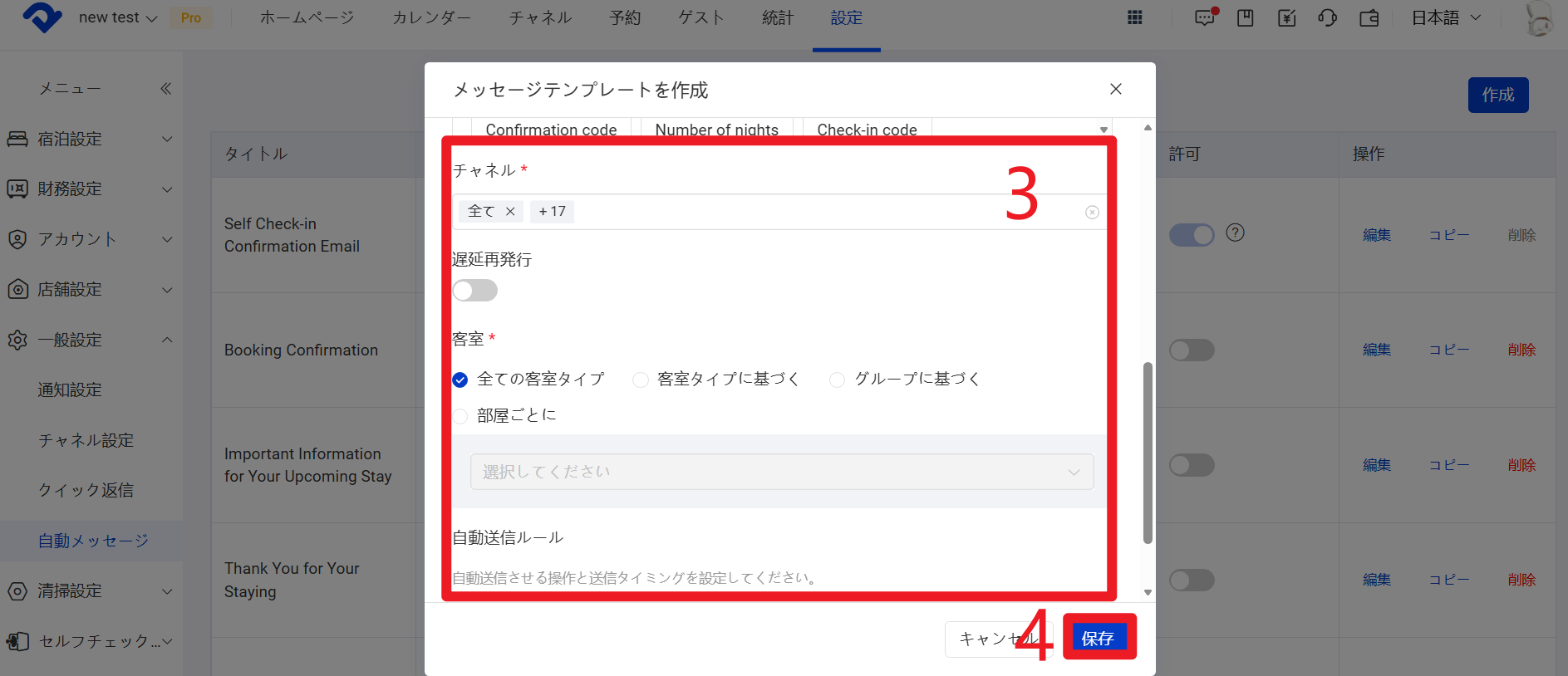
Task: Go to the カレンダー tab
Action: (x=431, y=17)
